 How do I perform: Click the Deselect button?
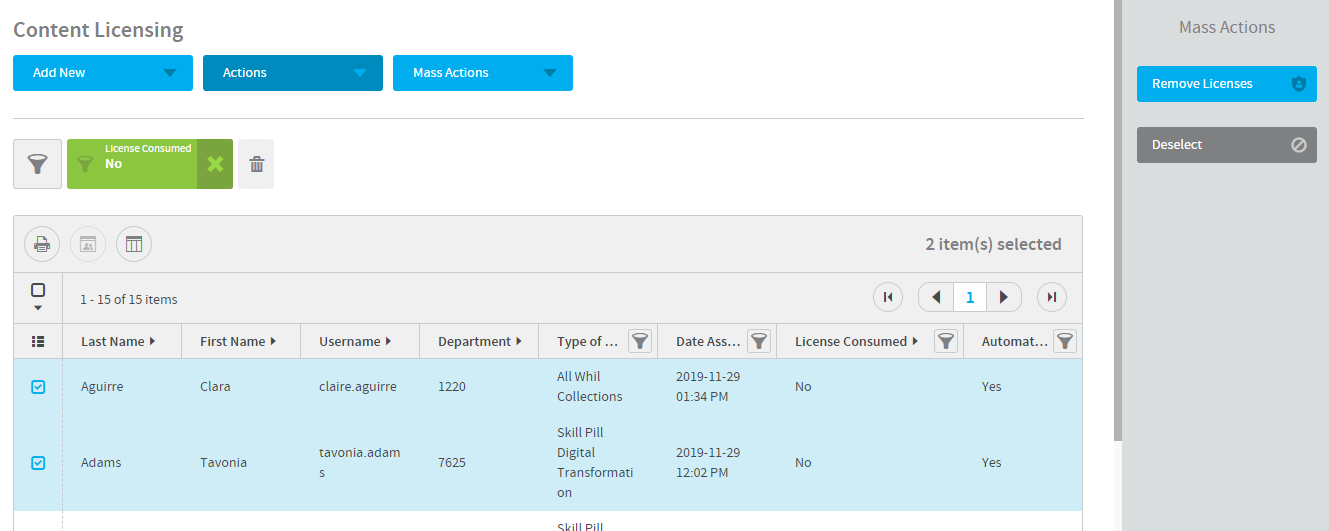pos(1226,145)
